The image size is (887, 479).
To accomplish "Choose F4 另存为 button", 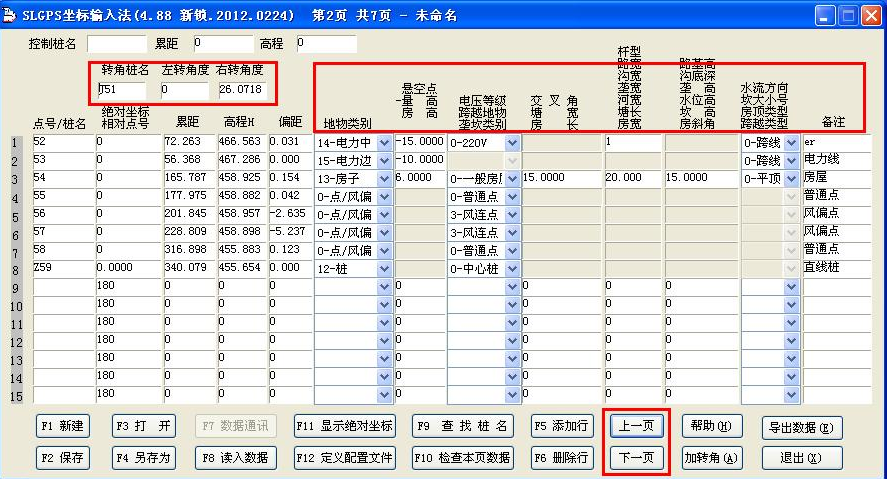I will (x=144, y=458).
